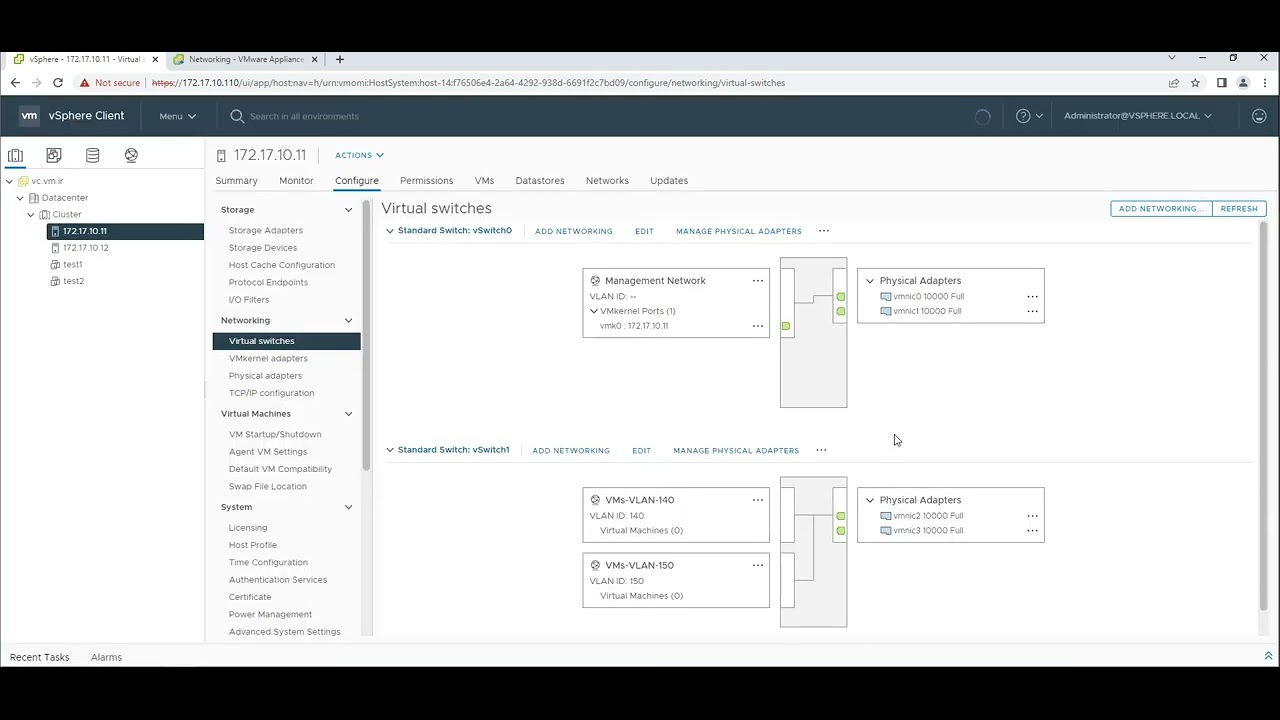Image resolution: width=1280 pixels, height=720 pixels.
Task: Click MANAGE PHYSICAL ADAPTERS for vSwitch1
Action: [x=736, y=450]
